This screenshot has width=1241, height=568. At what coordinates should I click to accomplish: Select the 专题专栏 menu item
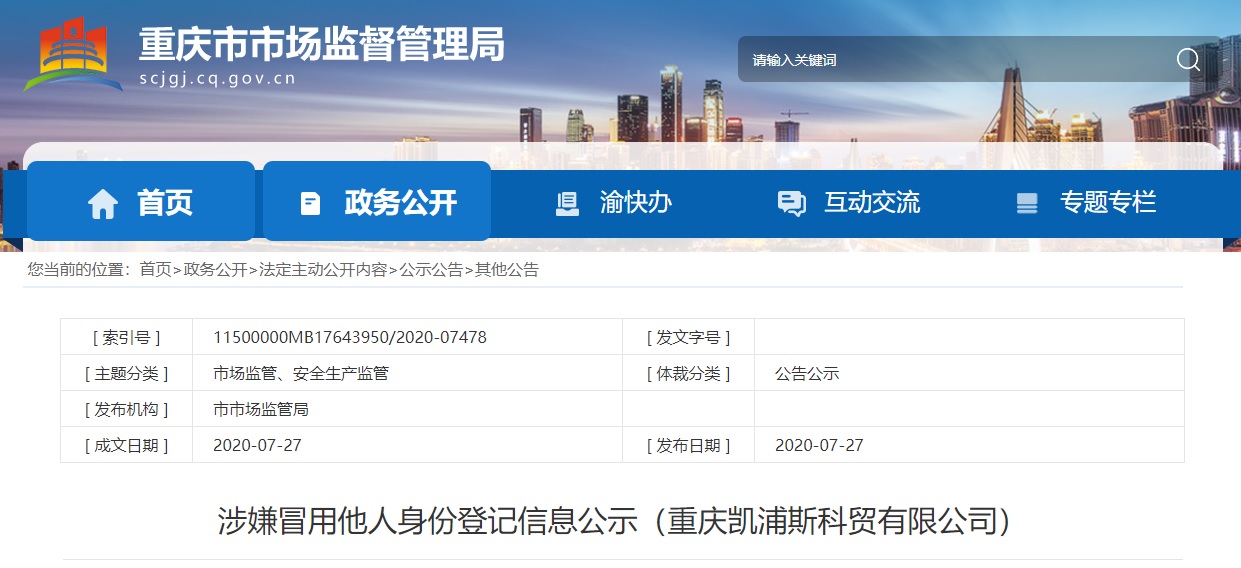[x=1107, y=202]
